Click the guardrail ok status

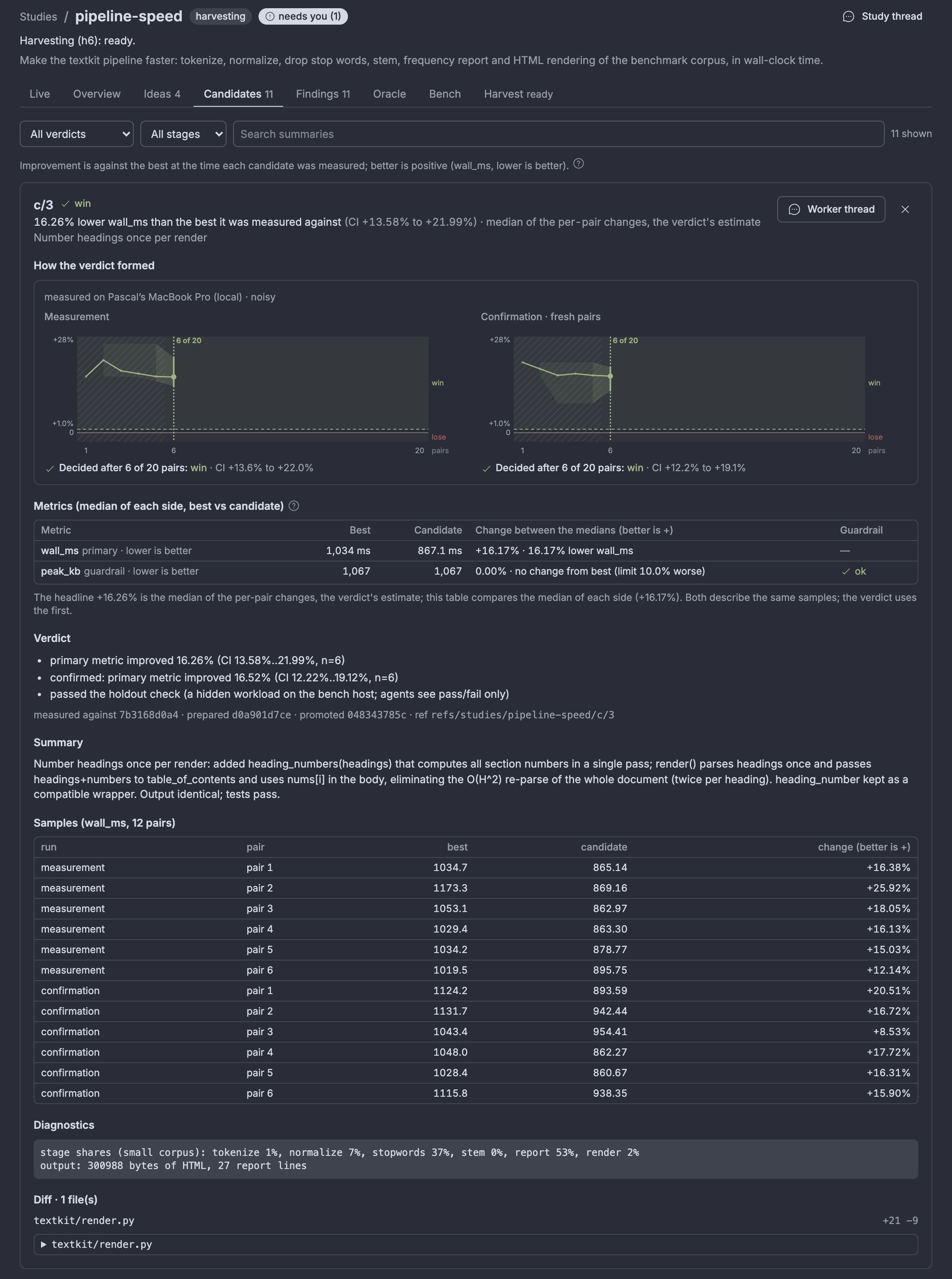pos(854,571)
